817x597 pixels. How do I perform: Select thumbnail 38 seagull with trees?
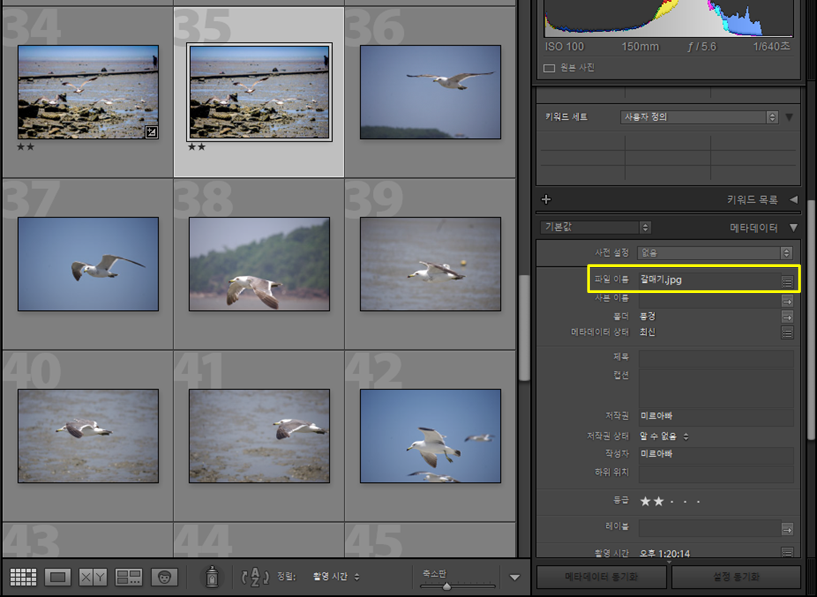[259, 264]
